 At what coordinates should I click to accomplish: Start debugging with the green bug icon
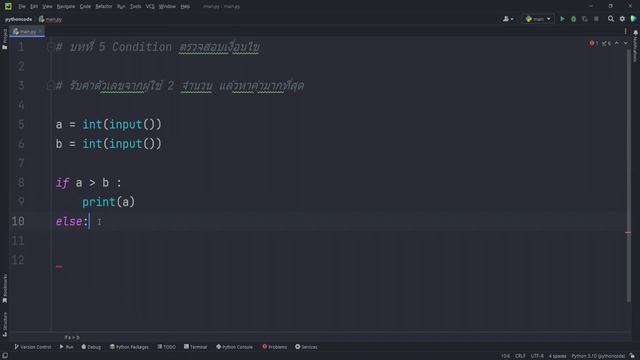pyautogui.click(x=573, y=19)
